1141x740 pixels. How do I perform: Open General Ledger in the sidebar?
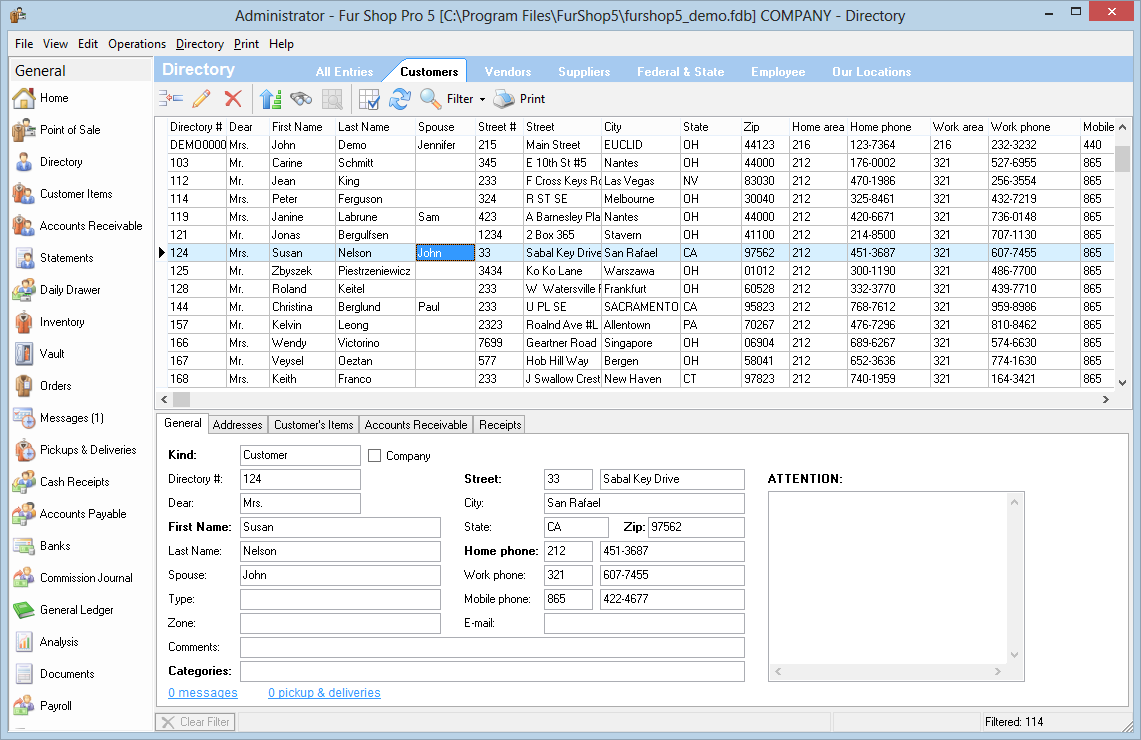(76, 610)
